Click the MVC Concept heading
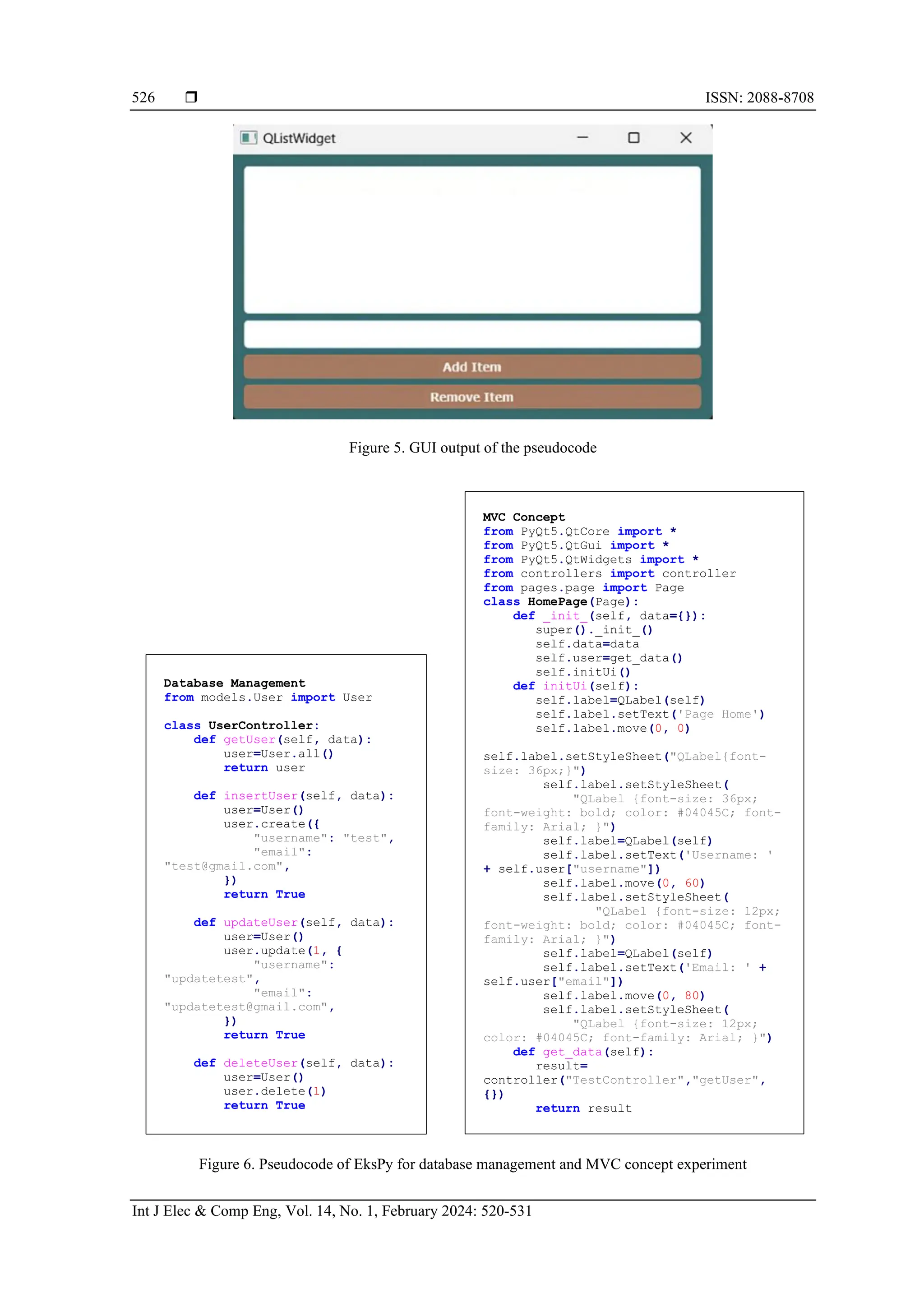Viewport: 924px width, 1307px height. pos(524,517)
